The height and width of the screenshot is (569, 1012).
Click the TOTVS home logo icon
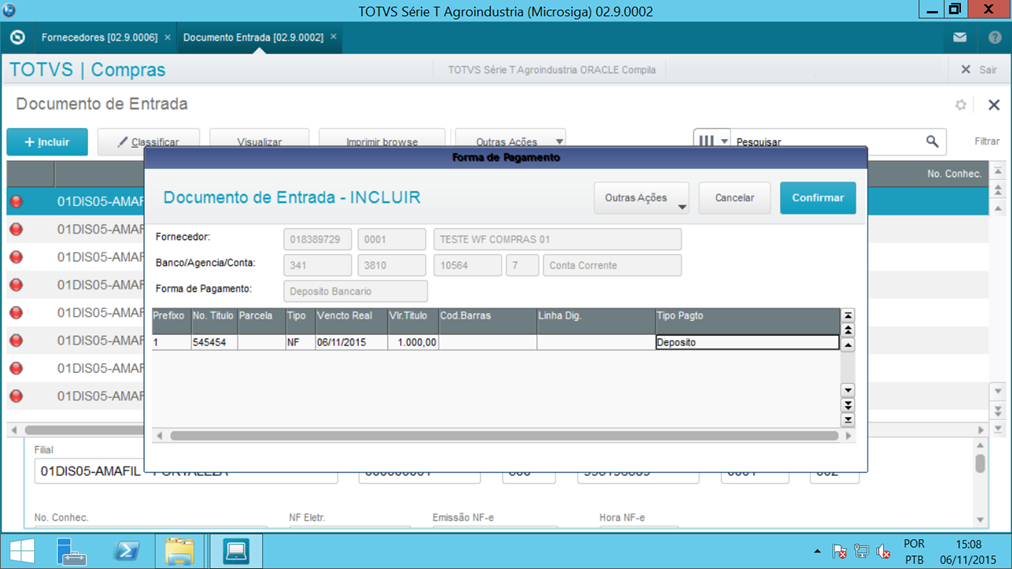point(17,37)
